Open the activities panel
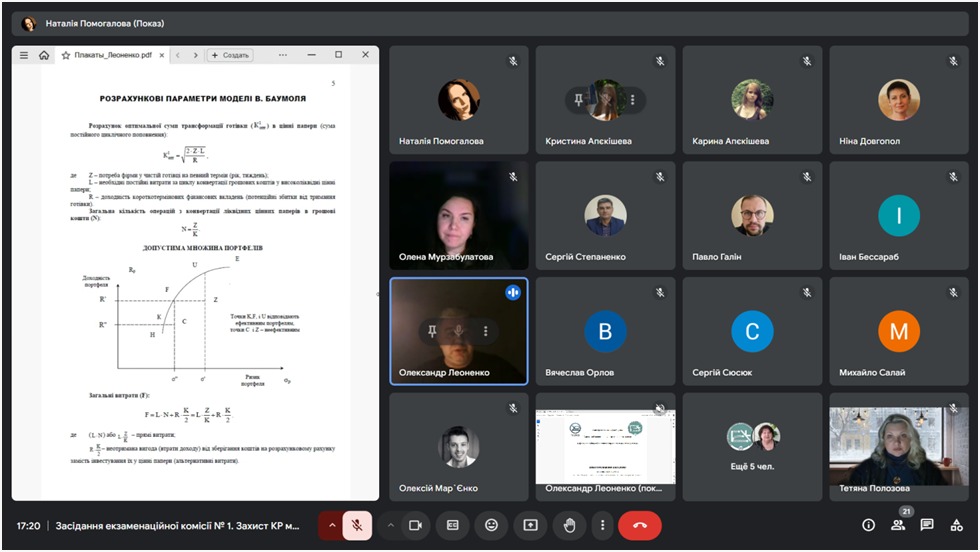The width and height of the screenshot is (980, 552). tap(957, 525)
